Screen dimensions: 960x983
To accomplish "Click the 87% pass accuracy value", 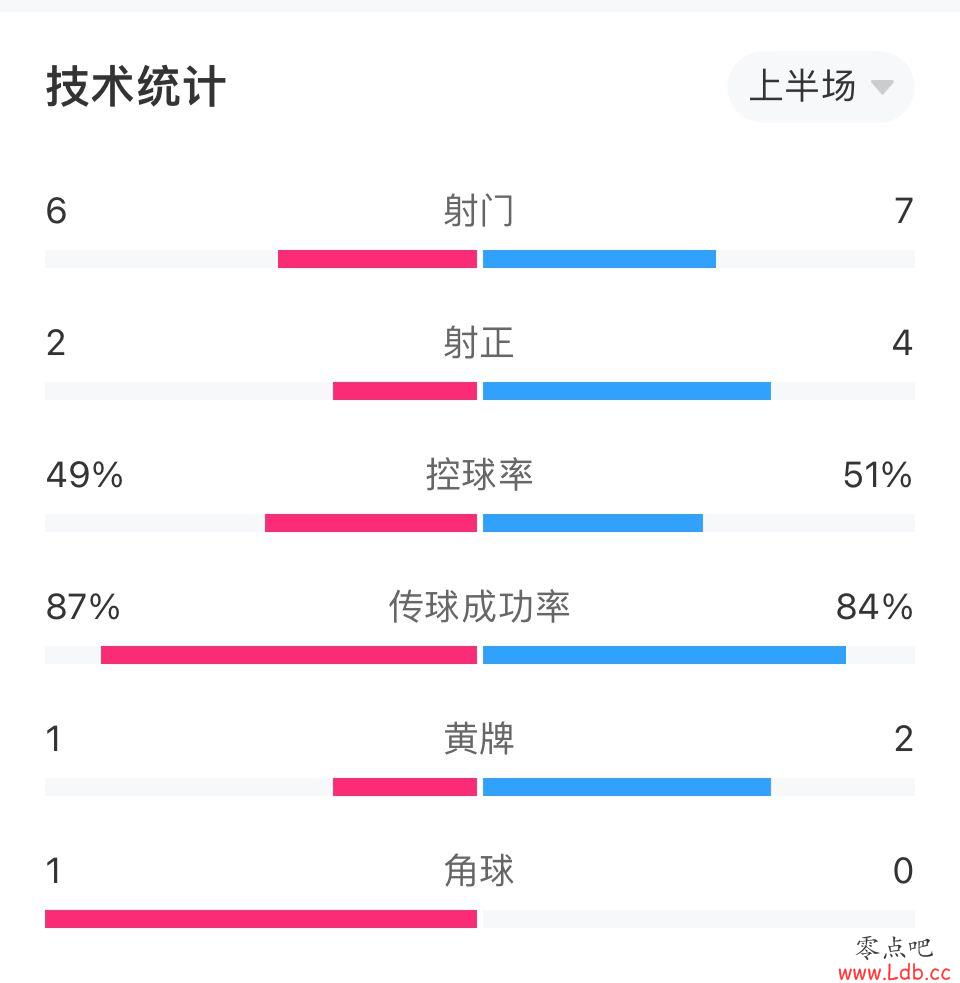I will pos(83,607).
